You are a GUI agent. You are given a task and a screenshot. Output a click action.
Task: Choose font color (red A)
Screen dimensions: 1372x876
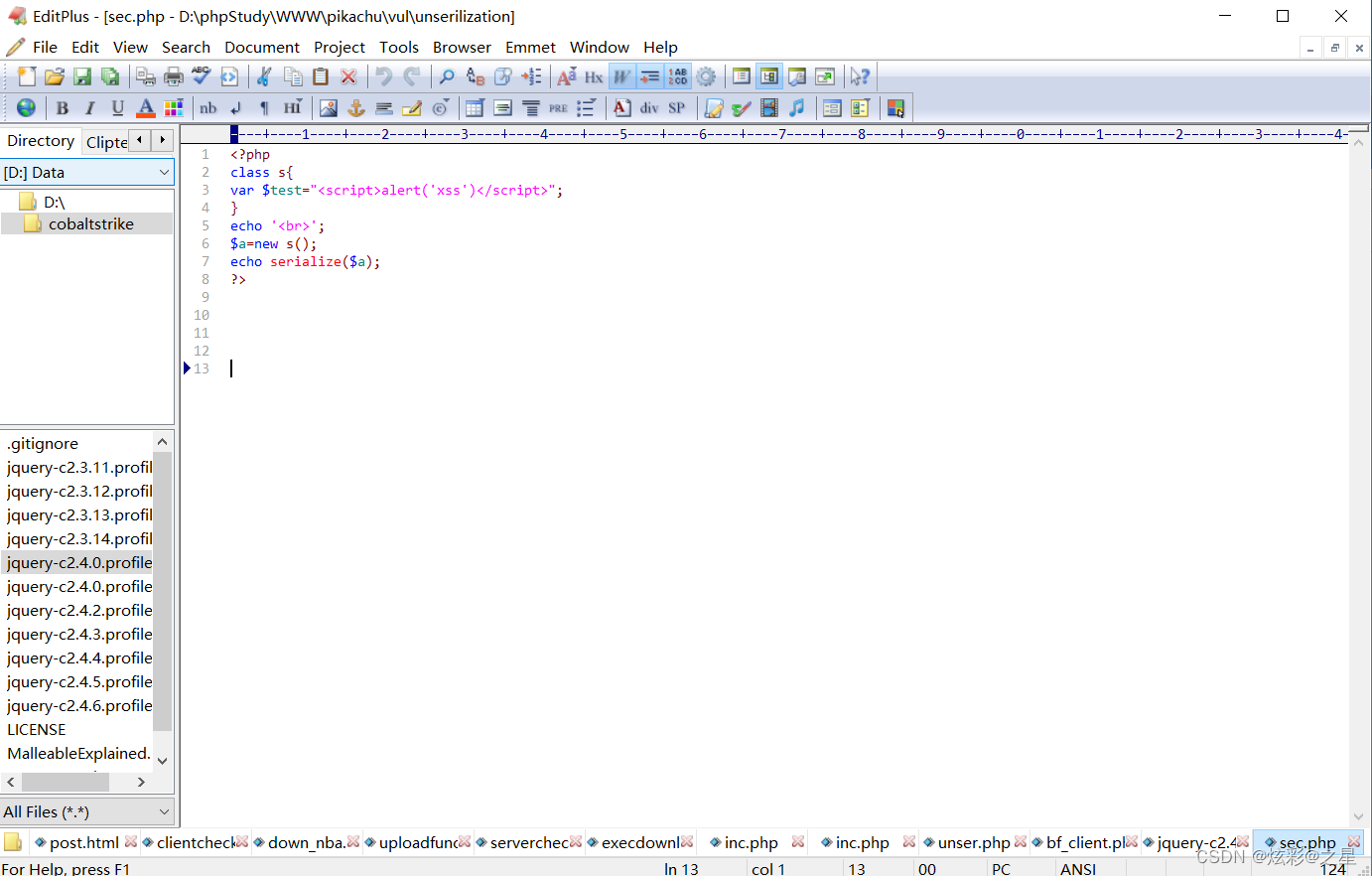click(x=146, y=107)
